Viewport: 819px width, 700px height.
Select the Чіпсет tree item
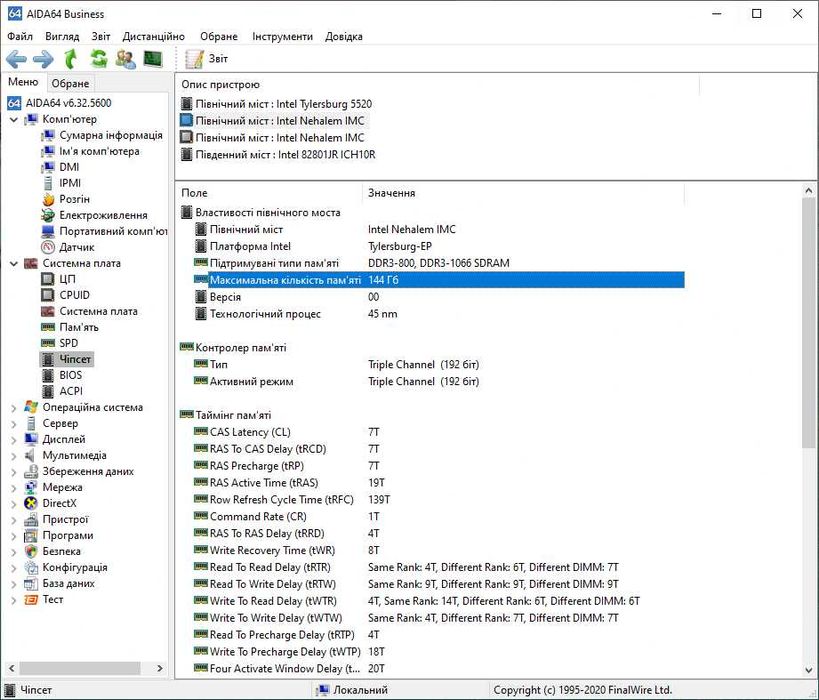click(x=67, y=359)
